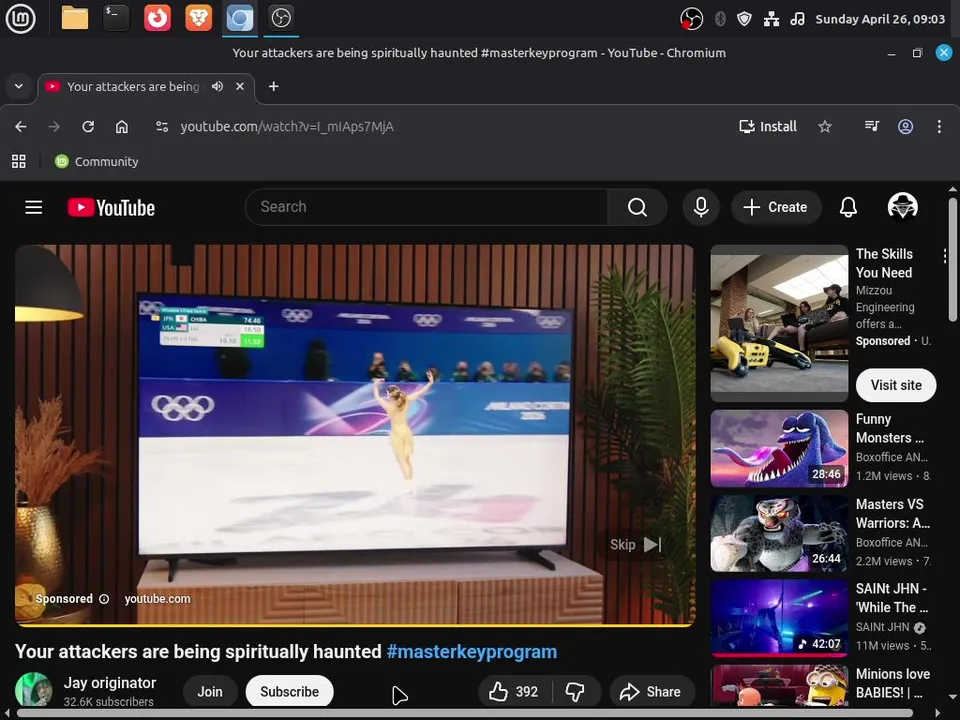This screenshot has width=960, height=720.
Task: Open the tab search dropdown arrow
Action: coord(19,86)
